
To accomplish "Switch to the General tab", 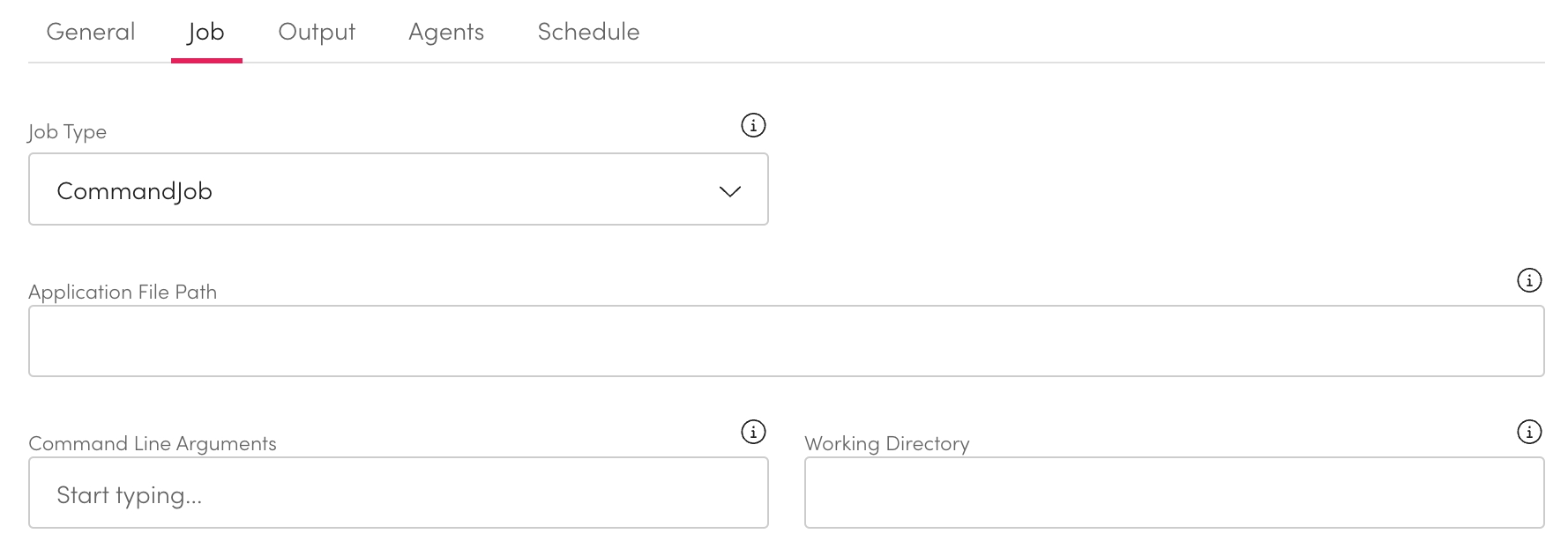I will (91, 32).
